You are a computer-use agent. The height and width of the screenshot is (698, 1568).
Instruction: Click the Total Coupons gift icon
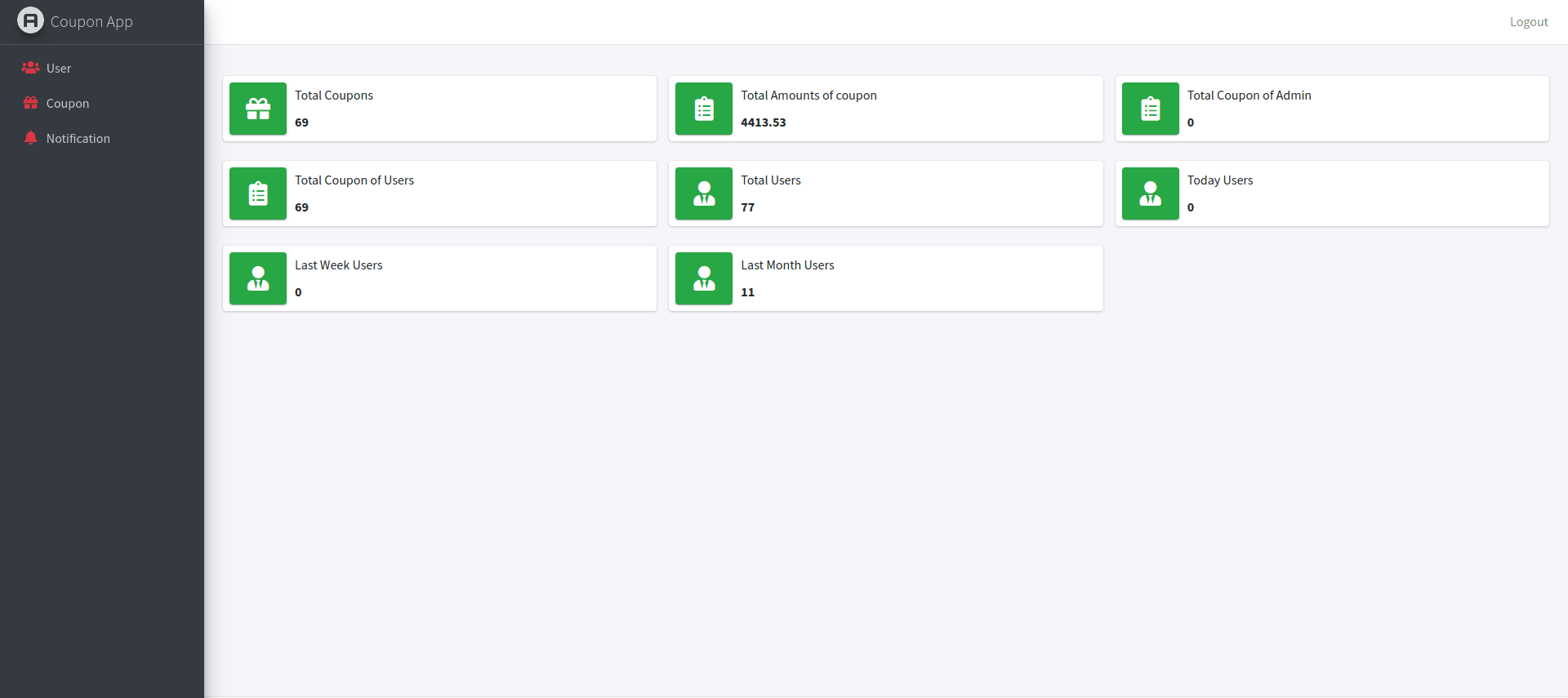coord(258,109)
